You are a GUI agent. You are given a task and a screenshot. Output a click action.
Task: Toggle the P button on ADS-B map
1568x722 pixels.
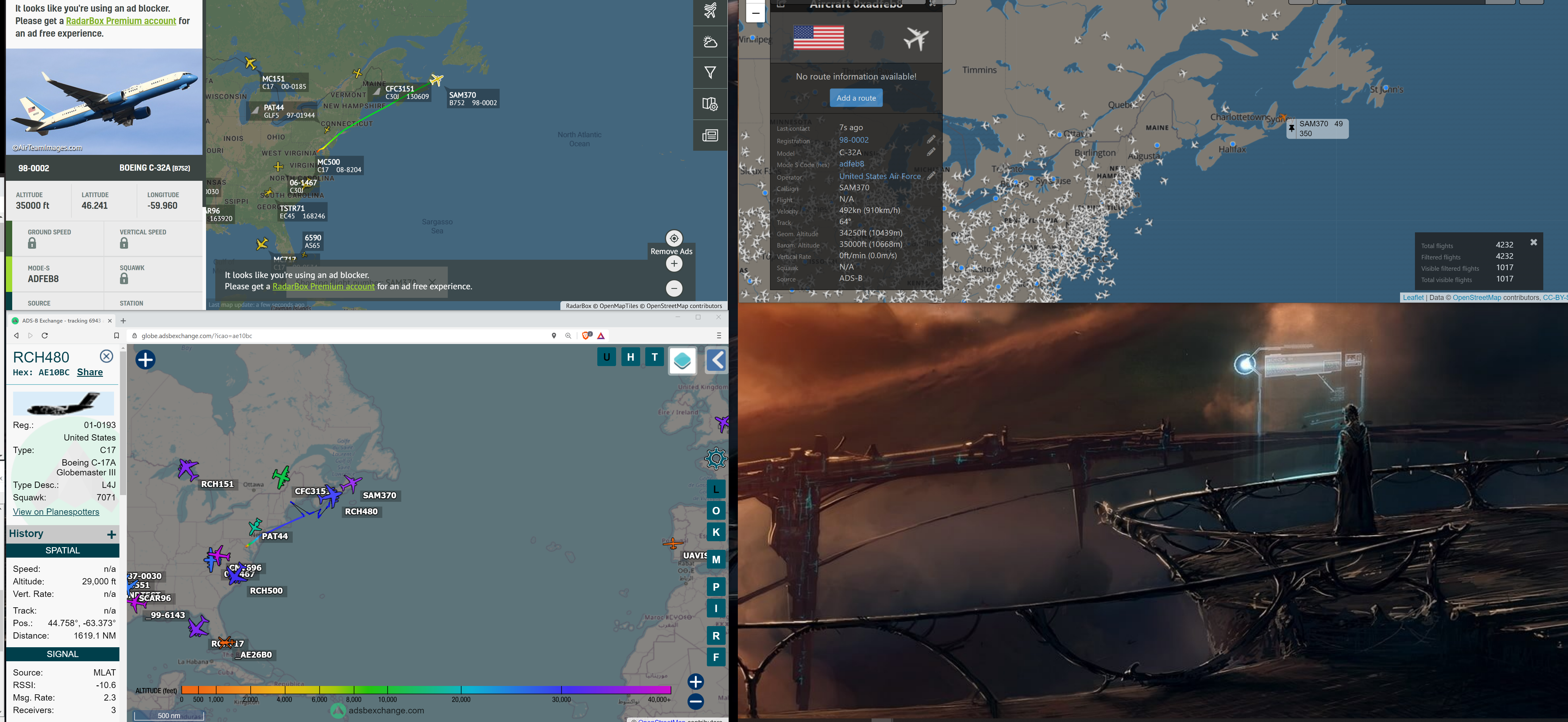[x=716, y=587]
